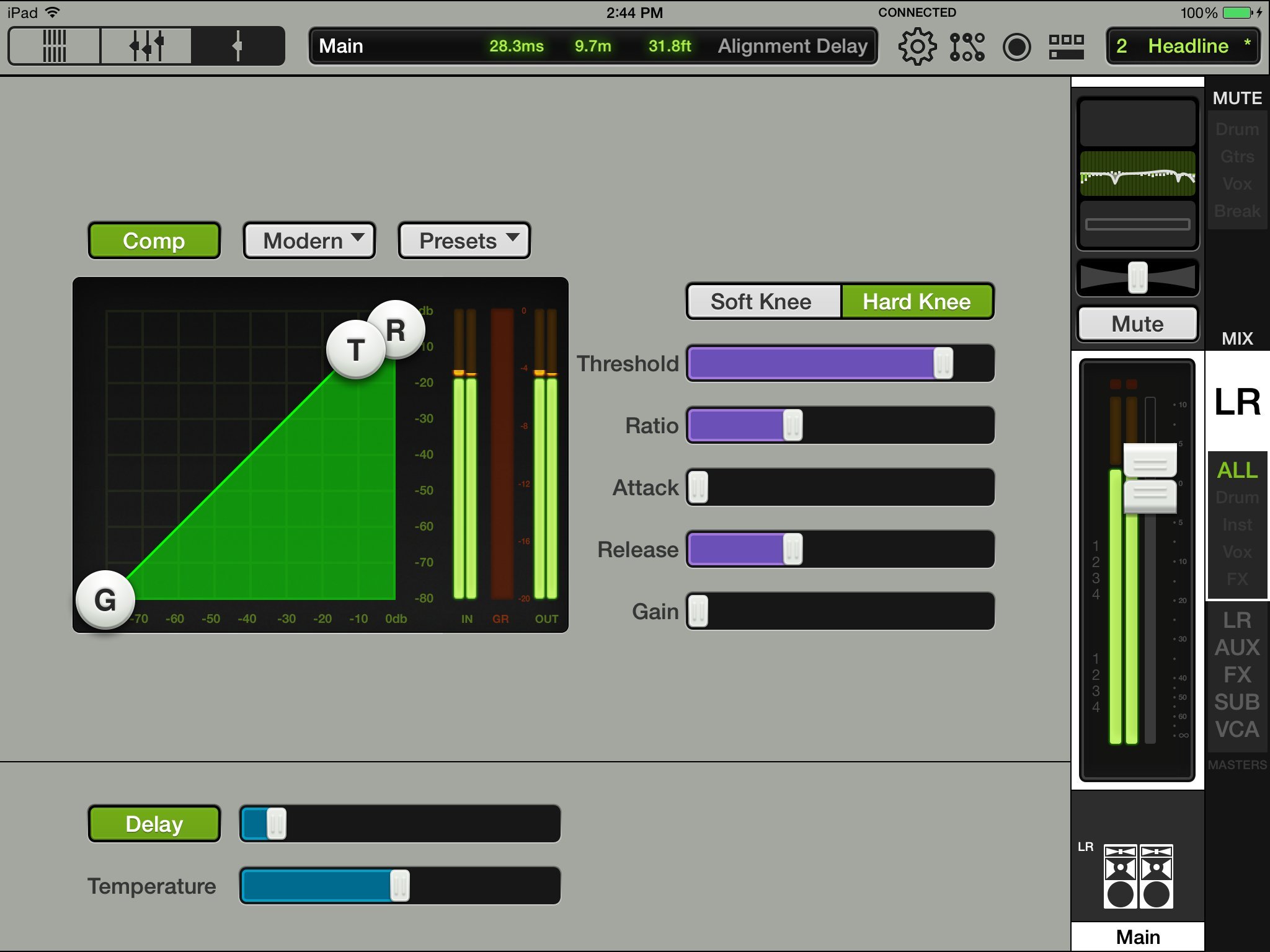Toggle the Comp compressor on/off
The height and width of the screenshot is (952, 1270).
click(x=154, y=240)
